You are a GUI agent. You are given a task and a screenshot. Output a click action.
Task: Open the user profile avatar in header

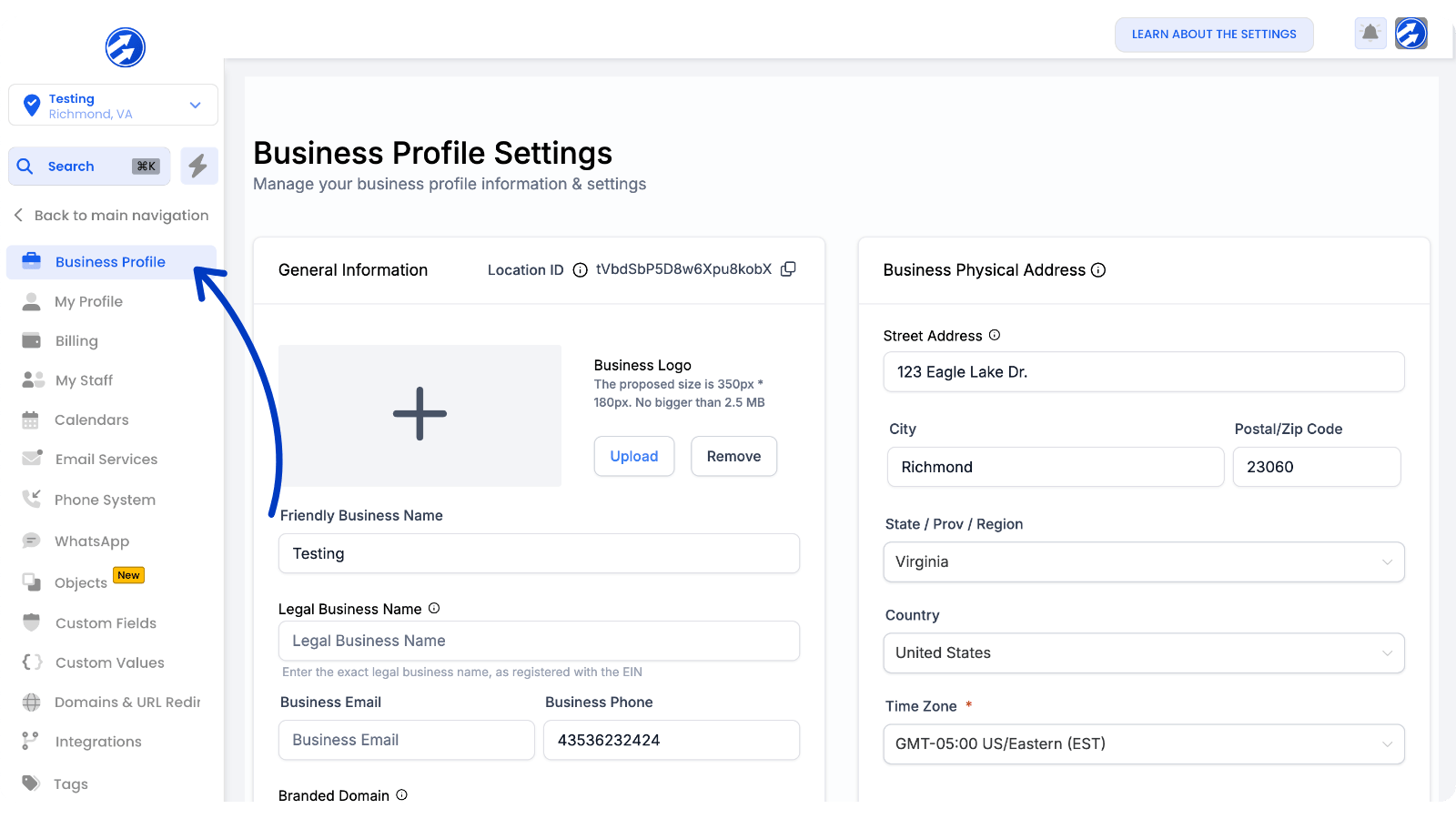pos(1411,34)
